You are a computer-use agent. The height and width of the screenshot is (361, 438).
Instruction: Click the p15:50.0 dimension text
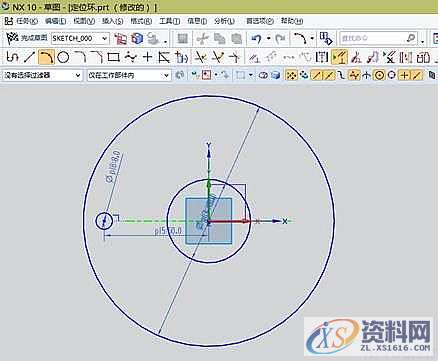[168, 231]
